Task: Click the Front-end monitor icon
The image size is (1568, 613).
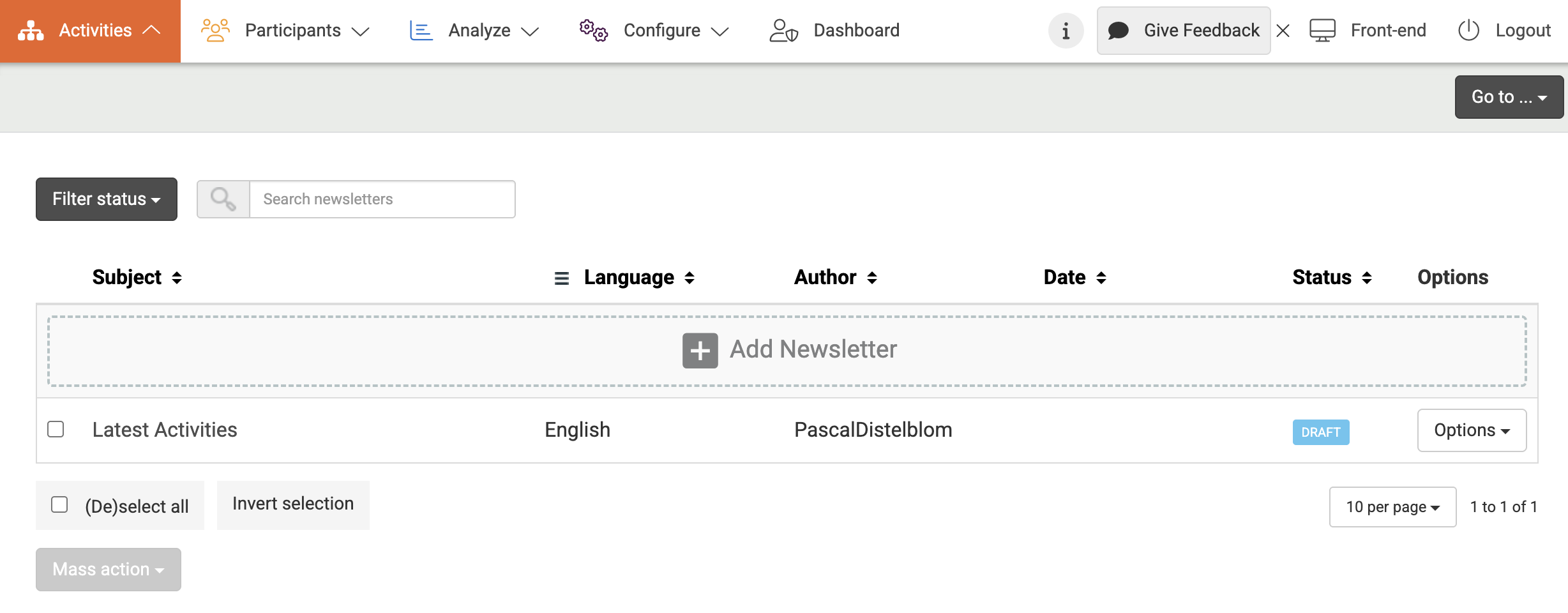Action: pyautogui.click(x=1322, y=31)
